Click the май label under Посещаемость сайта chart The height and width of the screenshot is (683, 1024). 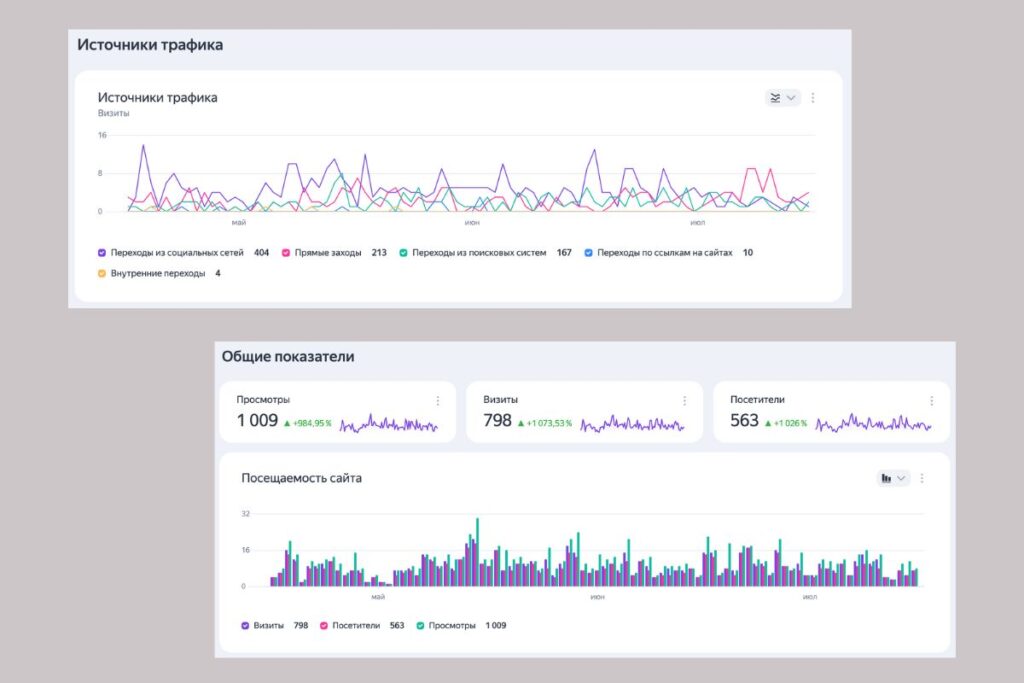[x=377, y=597]
